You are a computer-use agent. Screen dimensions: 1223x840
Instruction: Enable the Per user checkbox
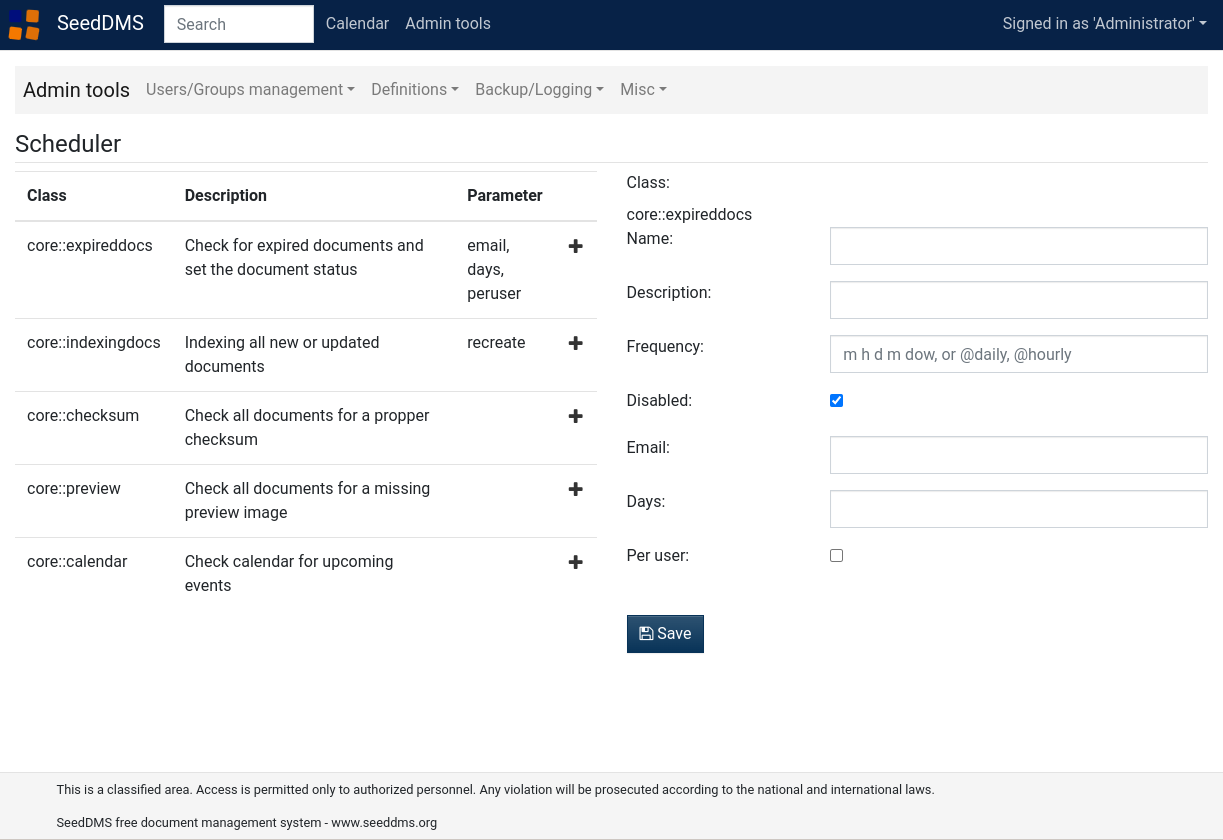pyautogui.click(x=836, y=556)
